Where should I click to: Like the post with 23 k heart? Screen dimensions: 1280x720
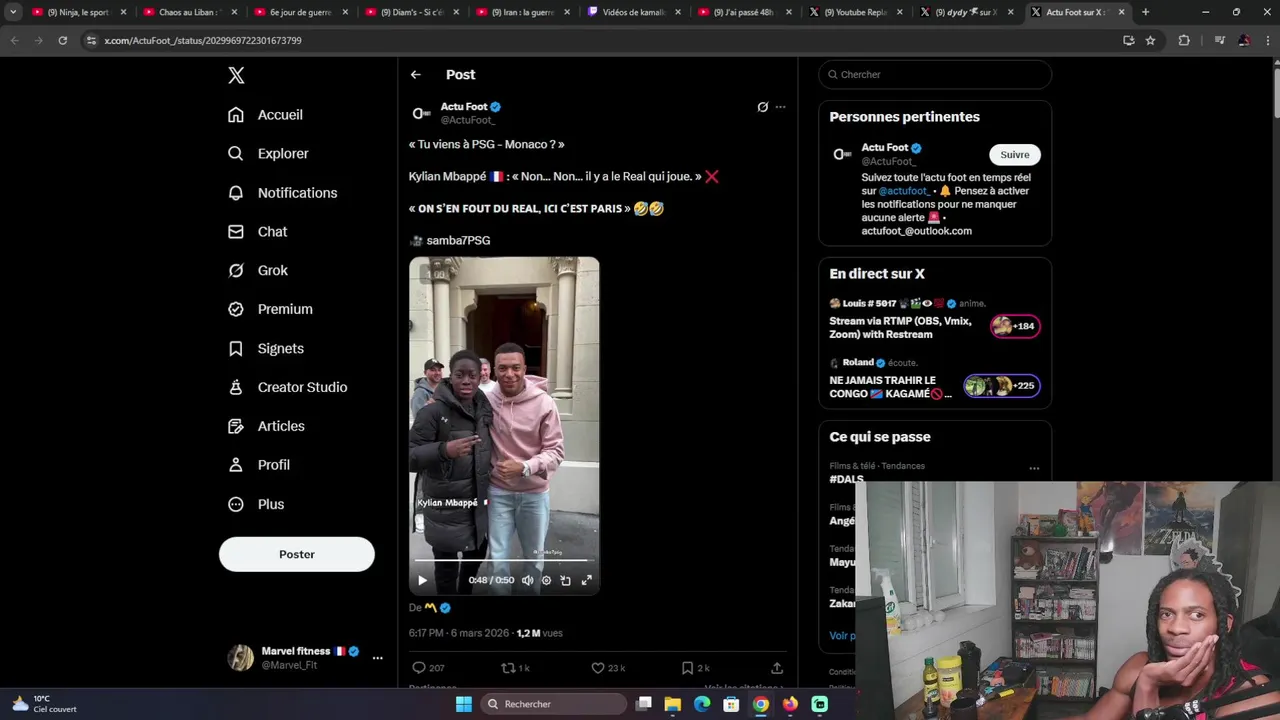click(x=607, y=668)
